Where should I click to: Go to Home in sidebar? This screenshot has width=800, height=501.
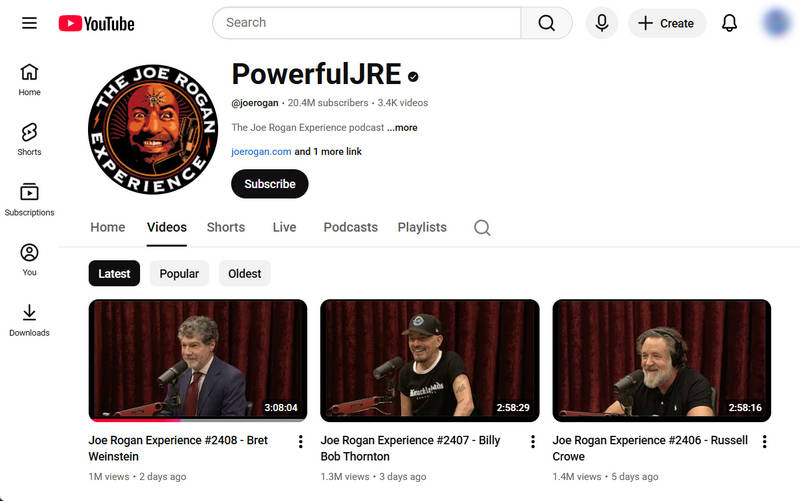point(29,80)
